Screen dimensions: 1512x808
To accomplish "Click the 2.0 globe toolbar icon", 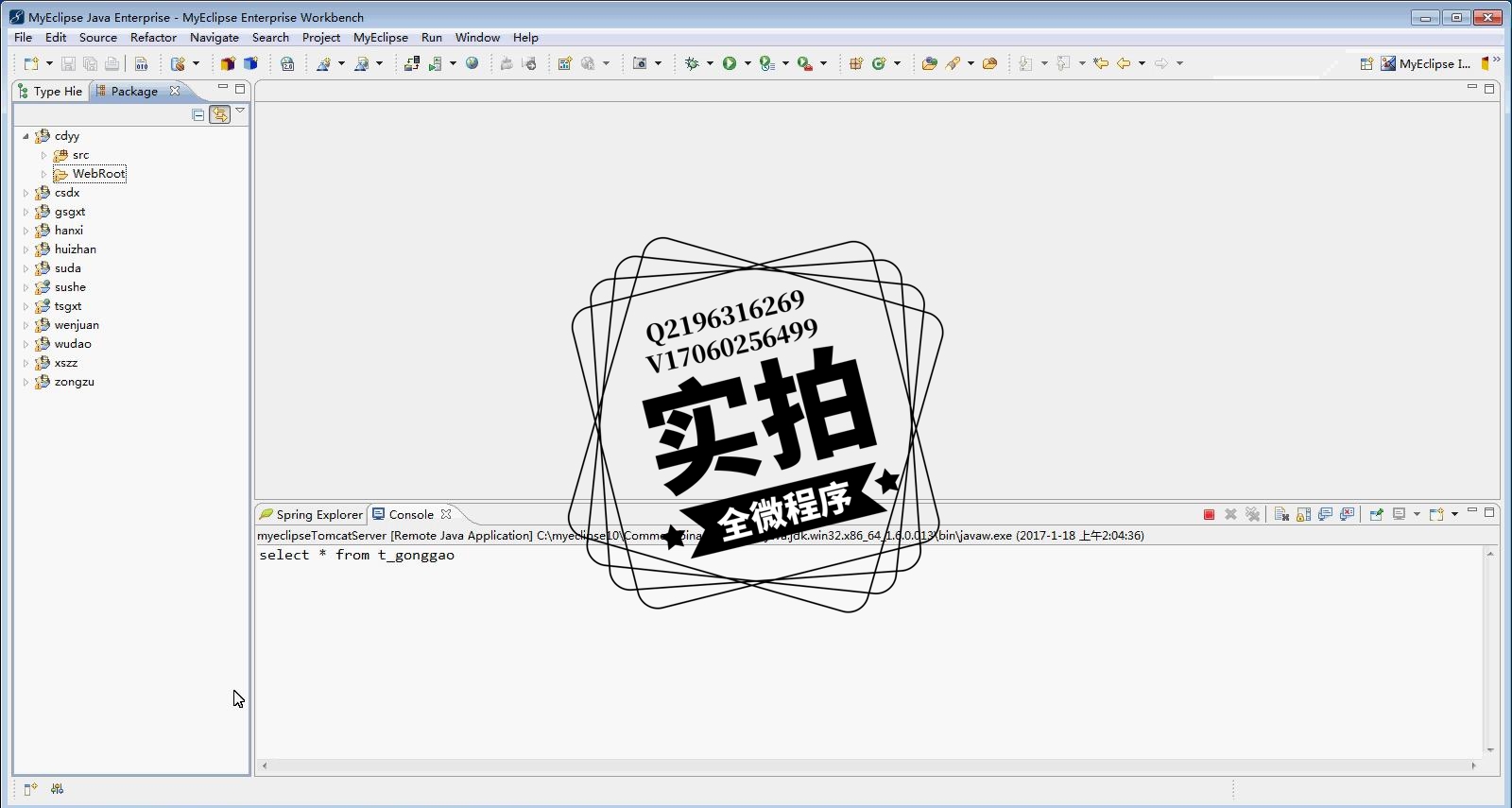I will click(287, 63).
